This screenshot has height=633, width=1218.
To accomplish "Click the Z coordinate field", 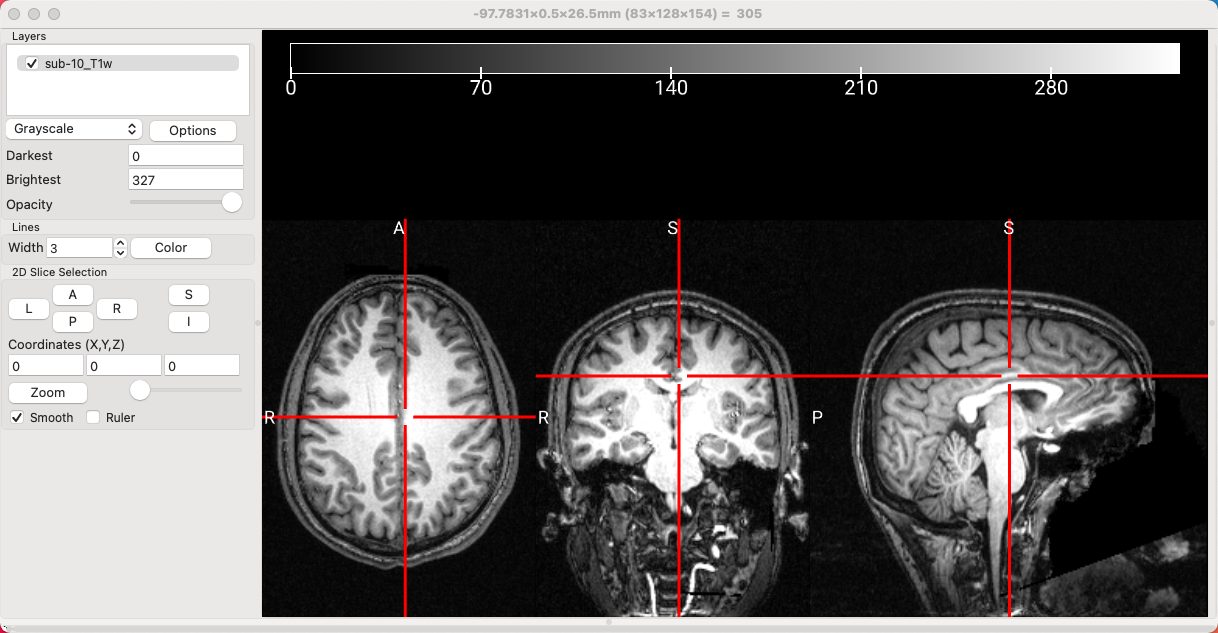I will [202, 366].
